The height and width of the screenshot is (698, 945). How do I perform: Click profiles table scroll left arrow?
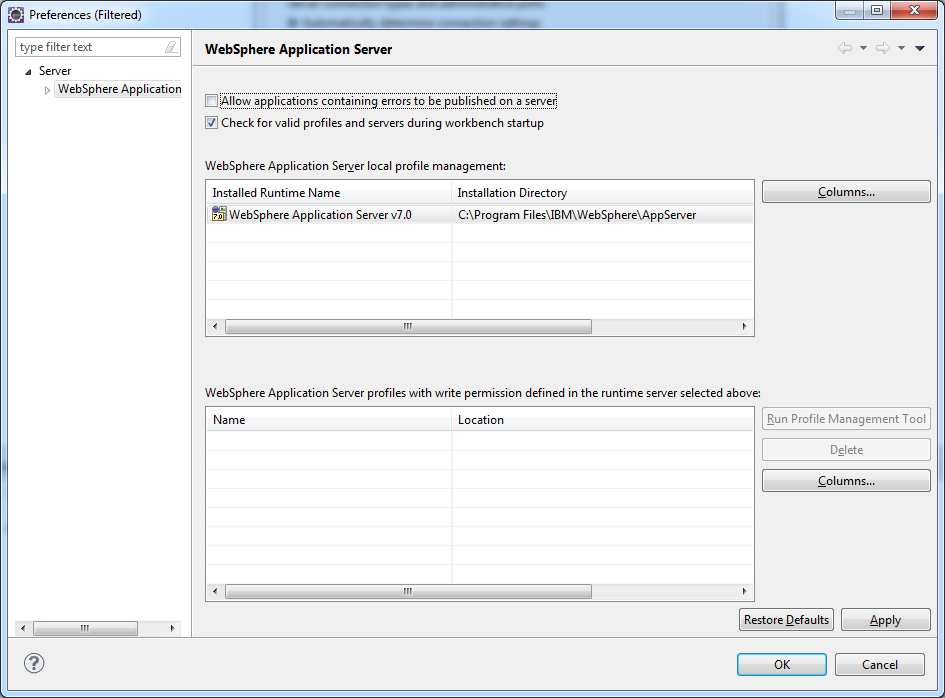(x=215, y=591)
